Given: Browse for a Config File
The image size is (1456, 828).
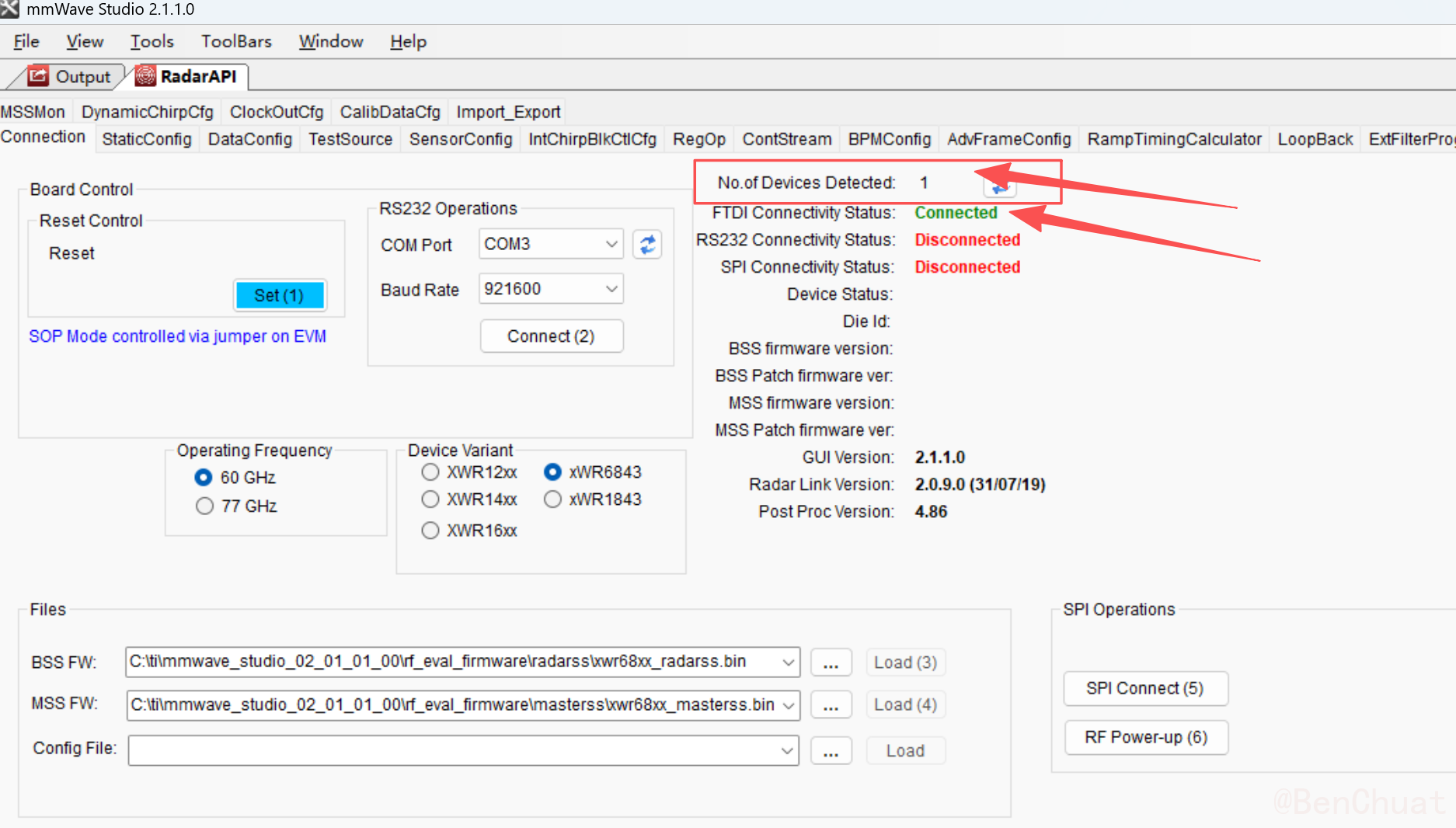Looking at the screenshot, I should click(831, 751).
